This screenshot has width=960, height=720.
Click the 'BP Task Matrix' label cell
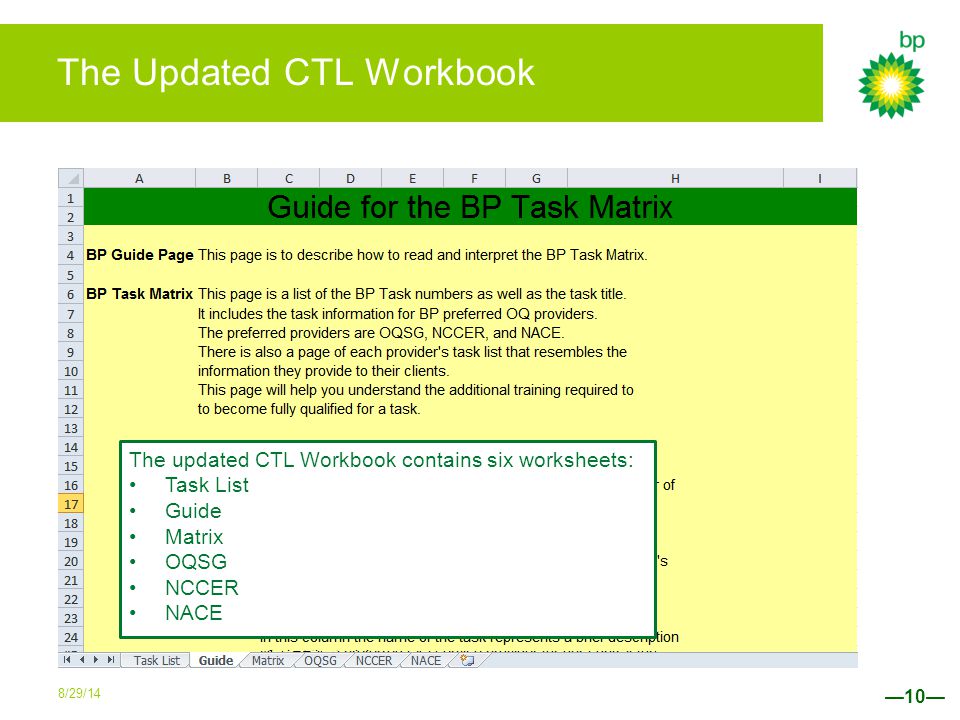tap(140, 294)
